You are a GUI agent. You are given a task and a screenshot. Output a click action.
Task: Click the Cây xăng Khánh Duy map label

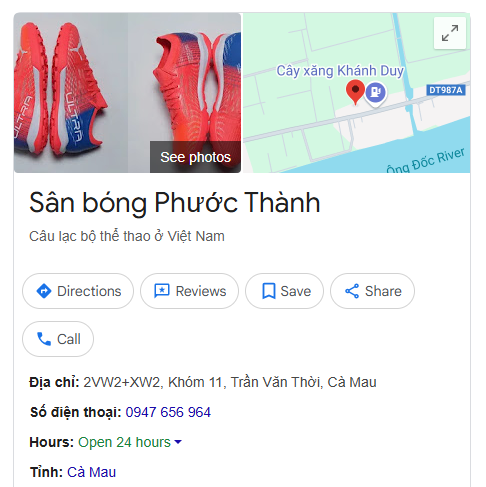click(x=340, y=71)
